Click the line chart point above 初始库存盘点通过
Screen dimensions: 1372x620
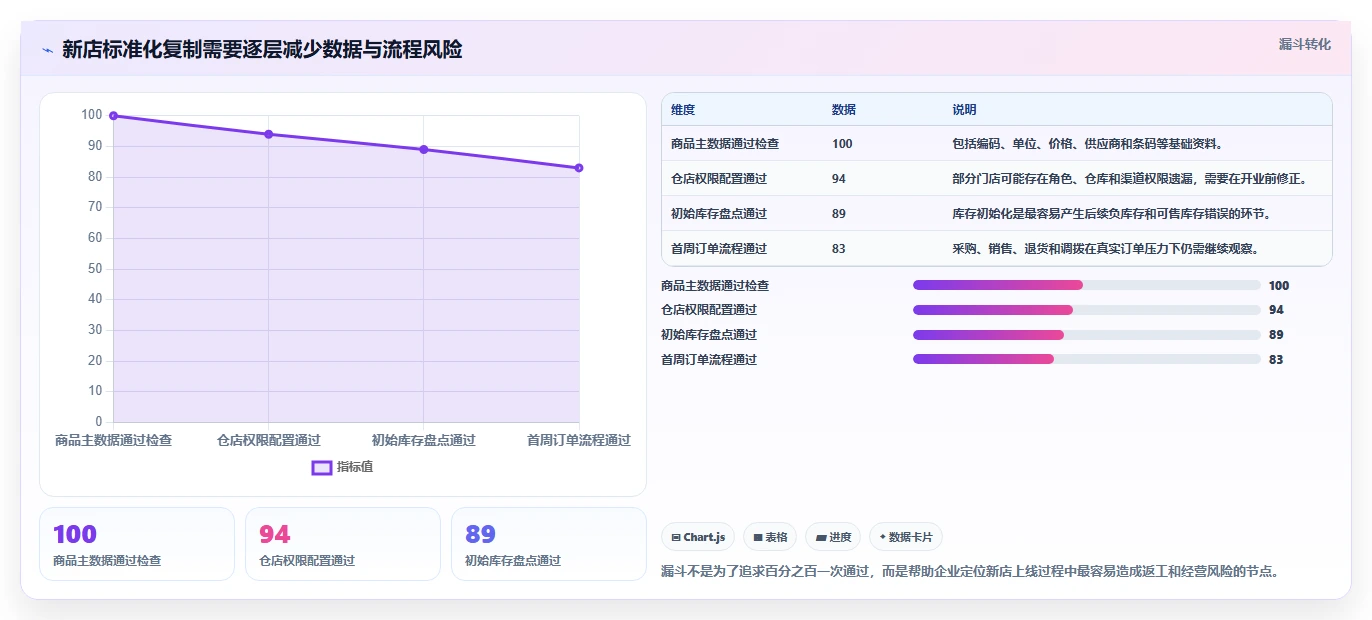(424, 150)
